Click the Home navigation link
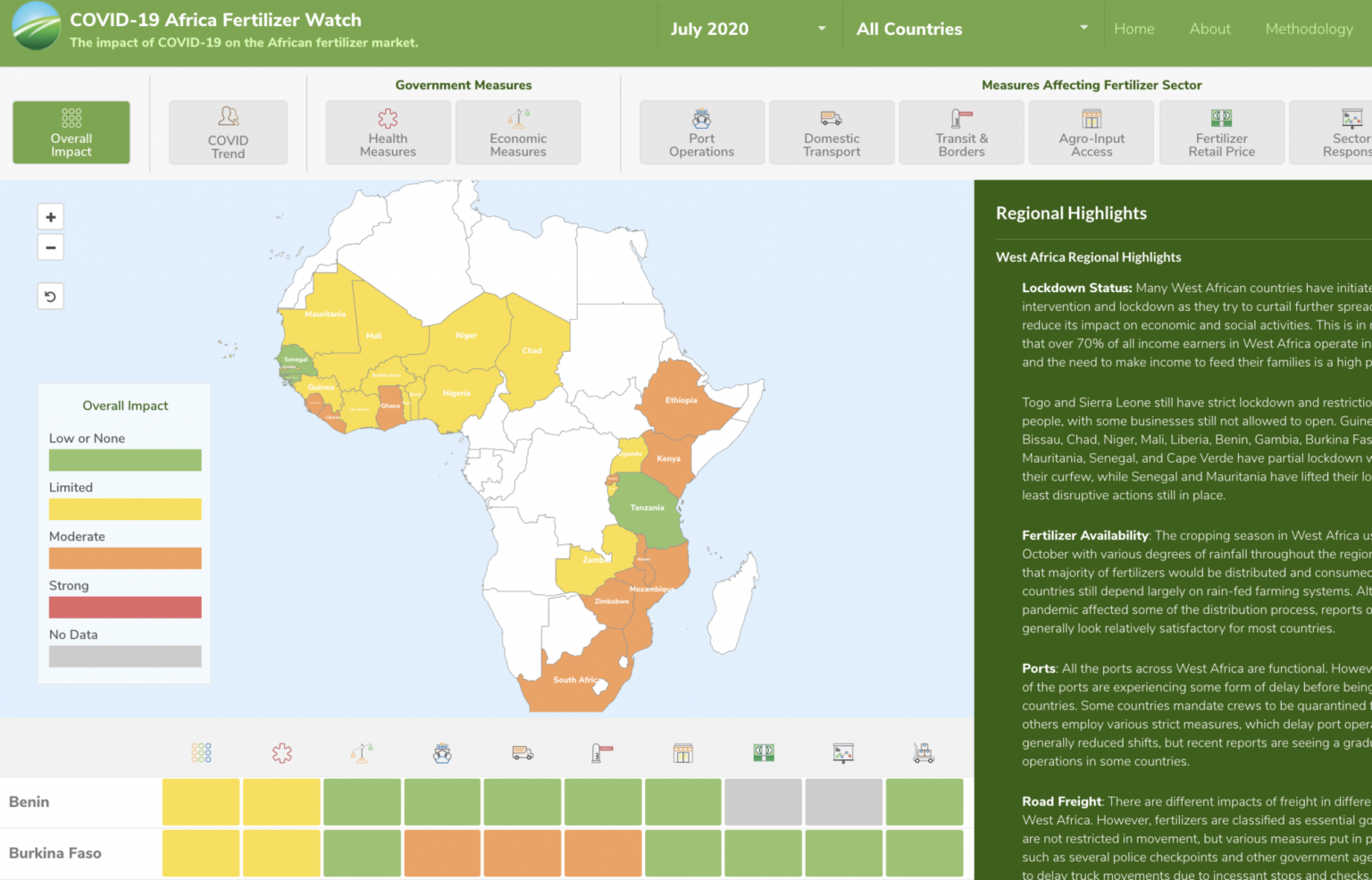Viewport: 1372px width, 880px height. pos(1134,28)
